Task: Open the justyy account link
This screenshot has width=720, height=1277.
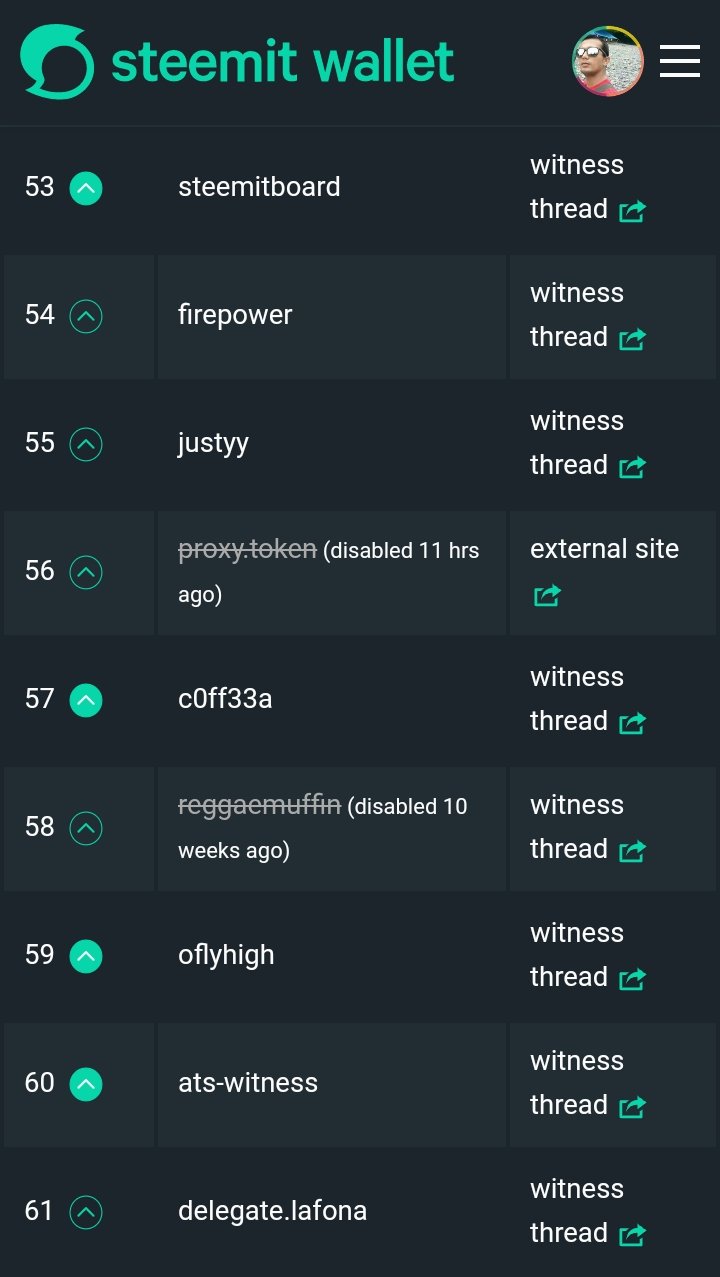Action: (213, 443)
